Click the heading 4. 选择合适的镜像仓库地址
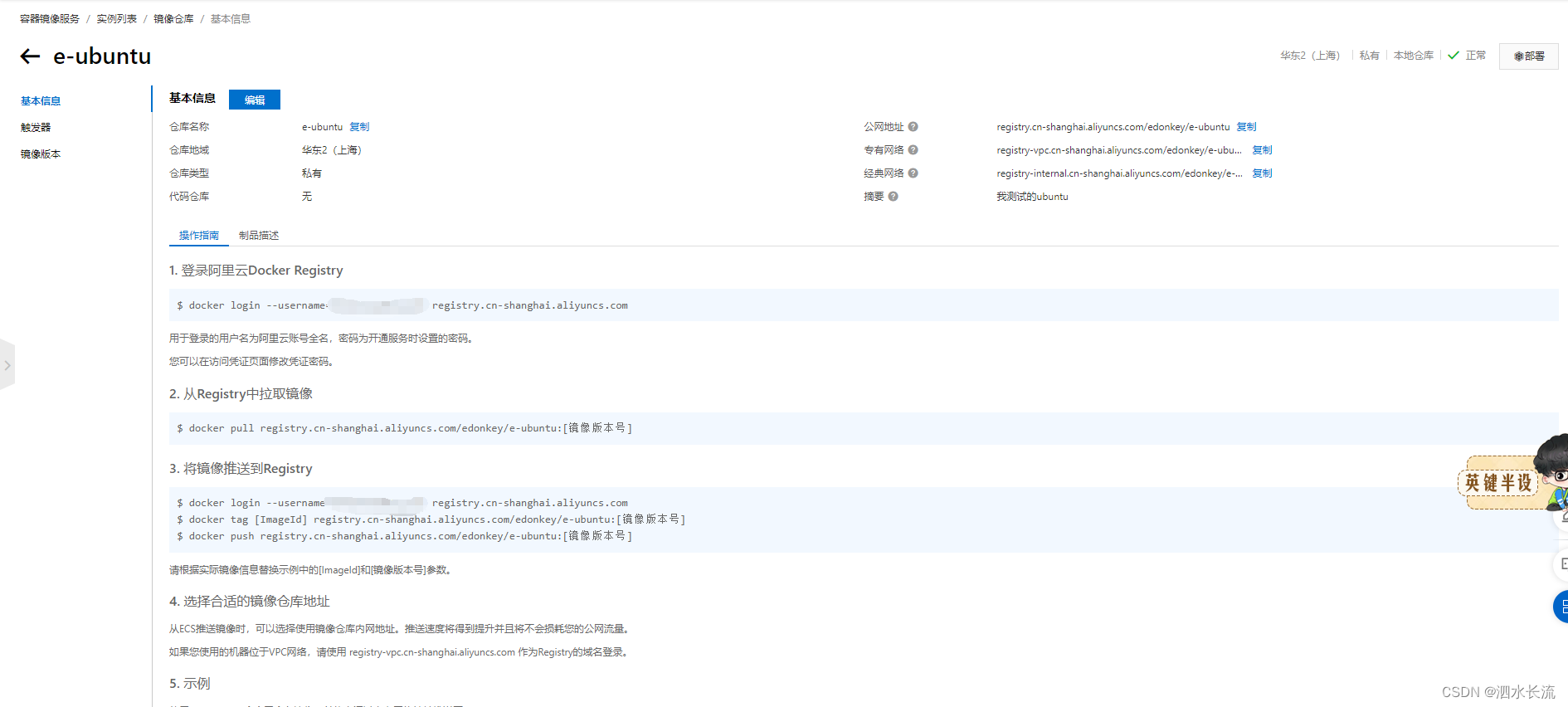This screenshot has width=1568, height=707. tap(250, 602)
